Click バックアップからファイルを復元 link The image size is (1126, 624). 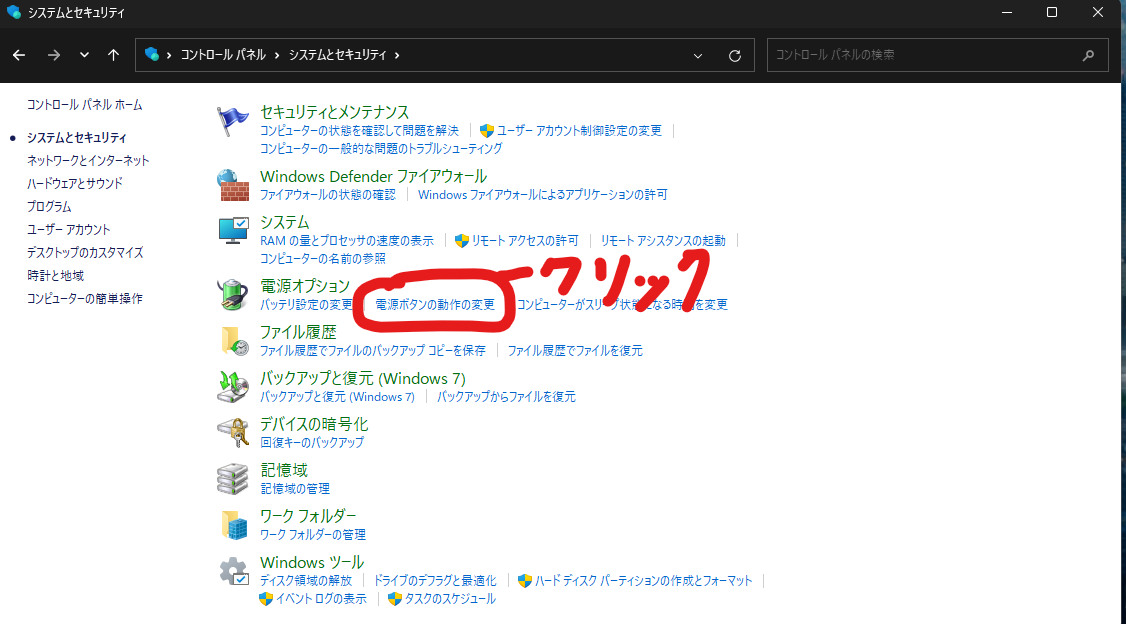click(x=506, y=396)
